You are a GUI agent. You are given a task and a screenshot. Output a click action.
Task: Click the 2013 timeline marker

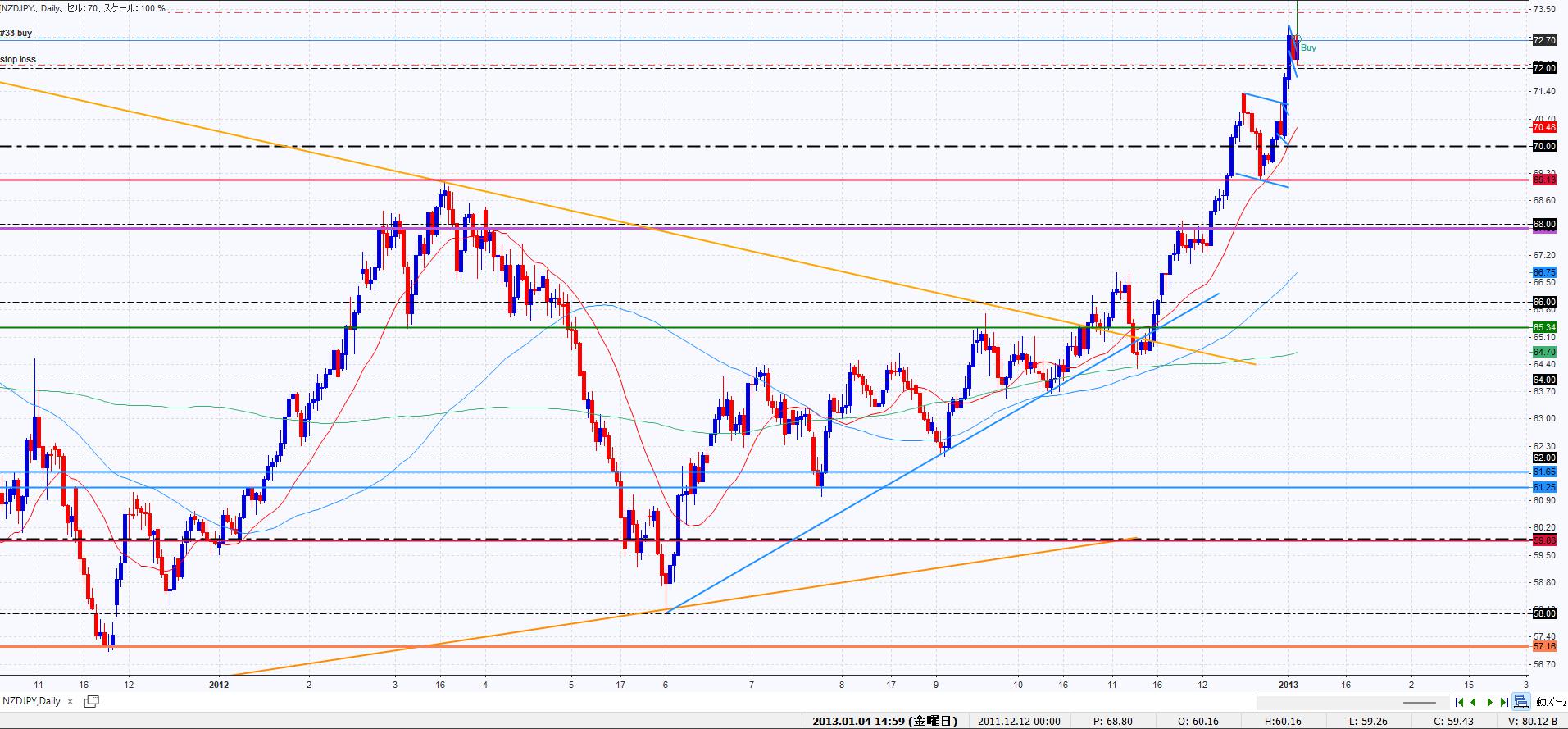(1289, 683)
